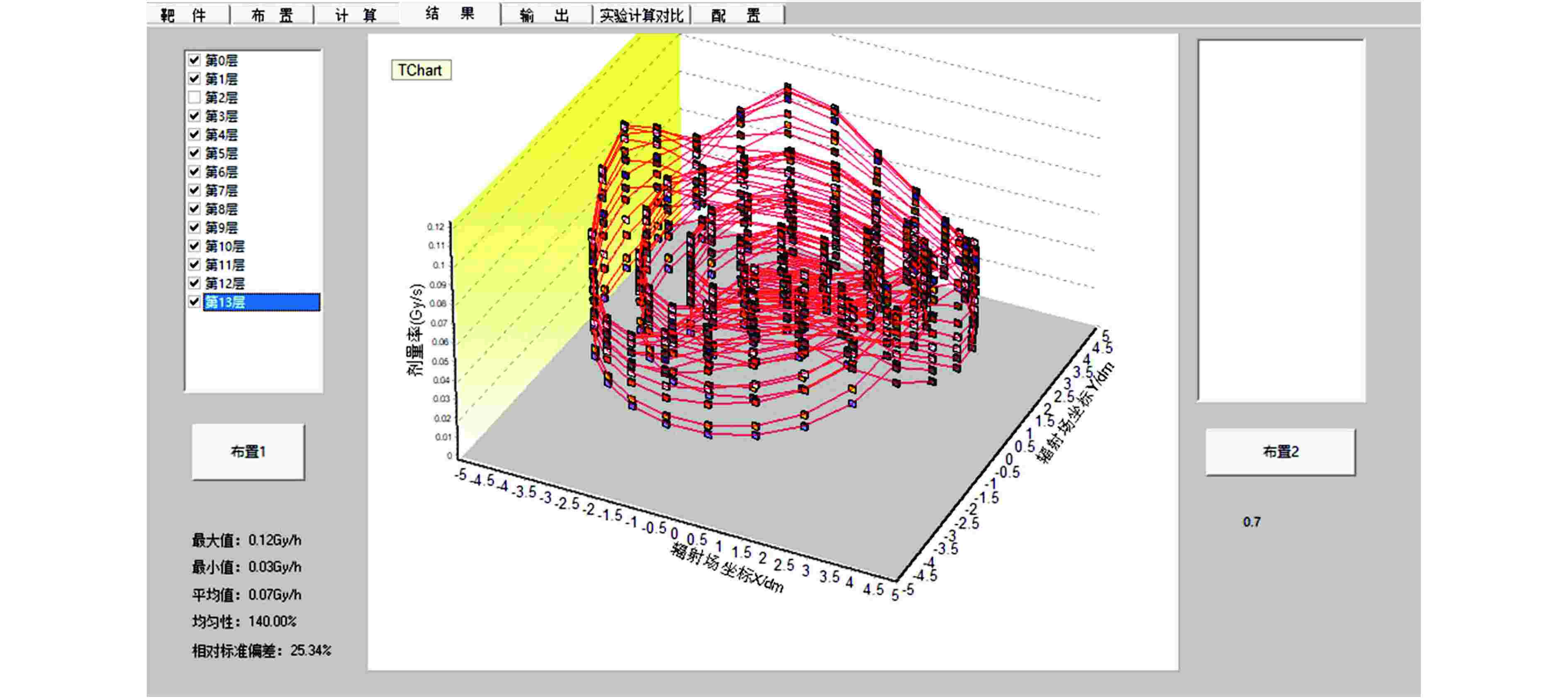Select the 第7层 list item

[x=222, y=191]
